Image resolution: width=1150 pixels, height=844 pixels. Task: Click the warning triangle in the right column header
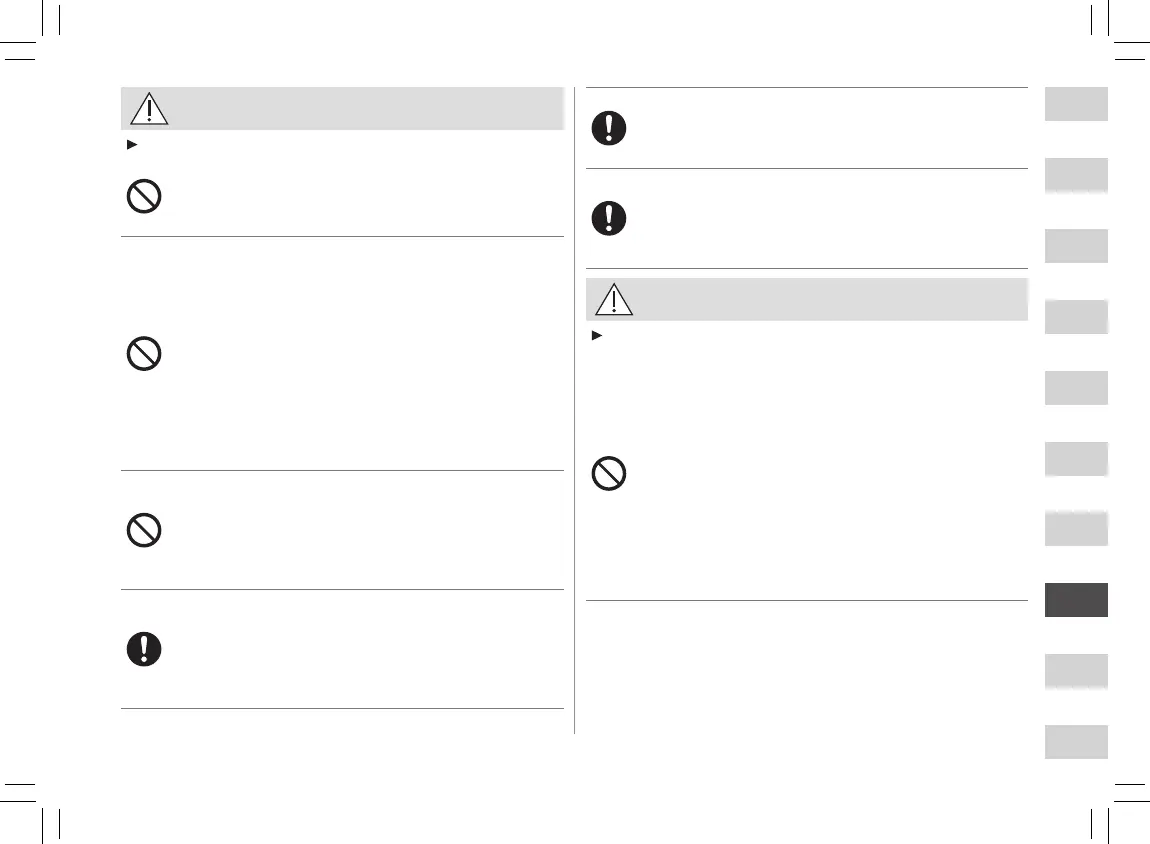point(612,299)
